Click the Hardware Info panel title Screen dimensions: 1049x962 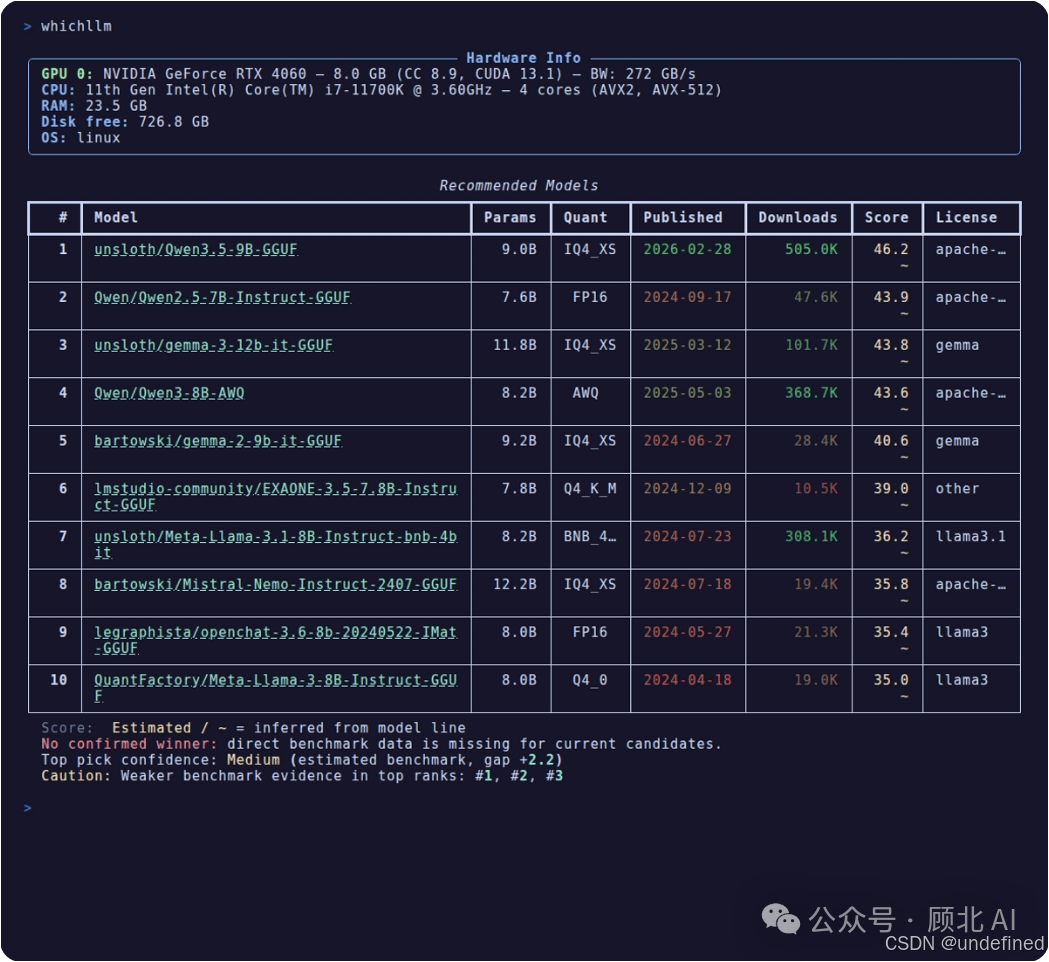pyautogui.click(x=523, y=58)
